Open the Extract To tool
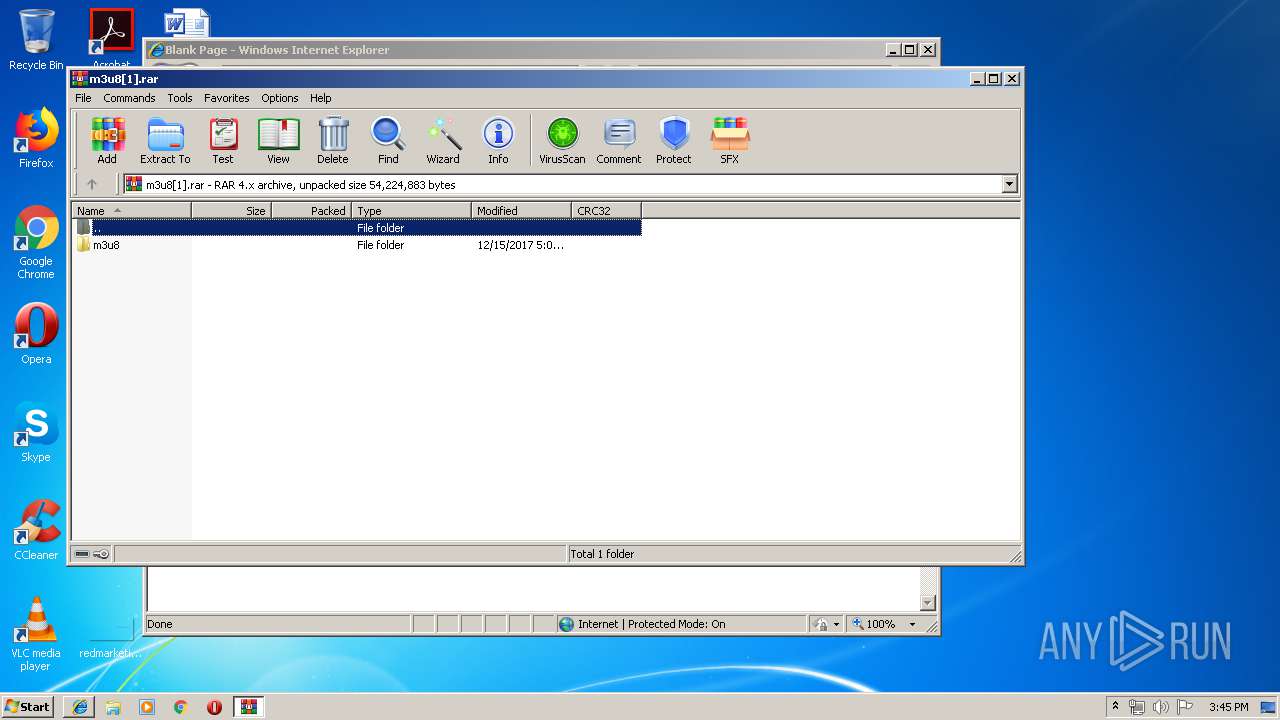Screen dimensions: 1280x720 (165, 140)
